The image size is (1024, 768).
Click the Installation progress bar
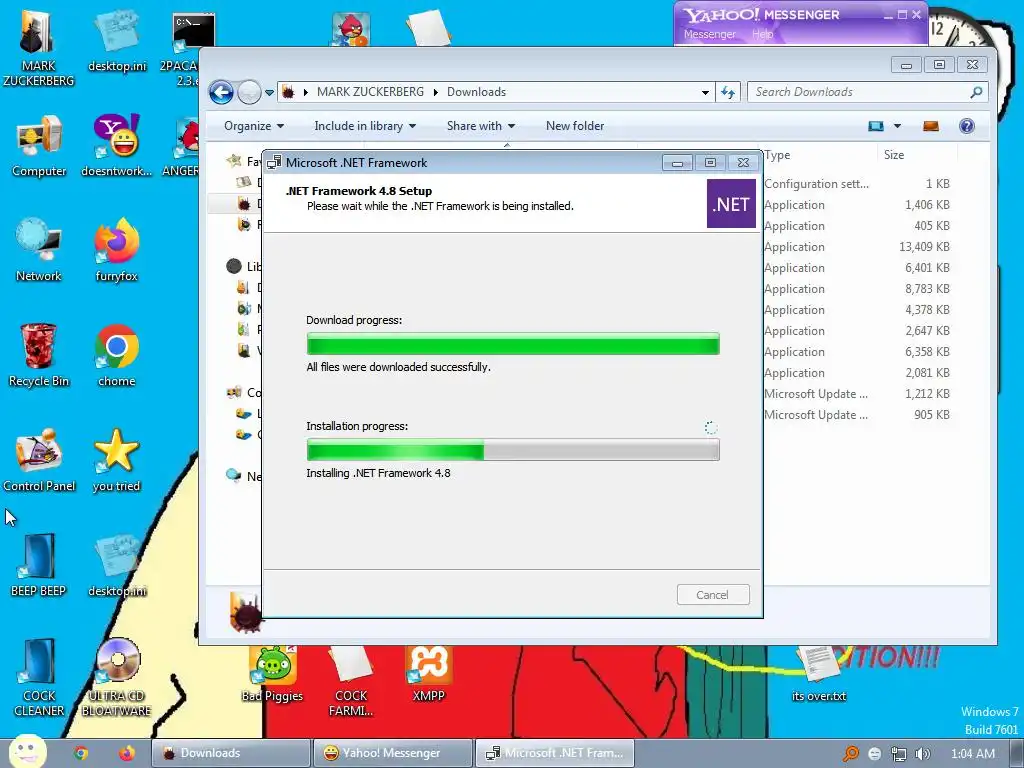tap(513, 450)
